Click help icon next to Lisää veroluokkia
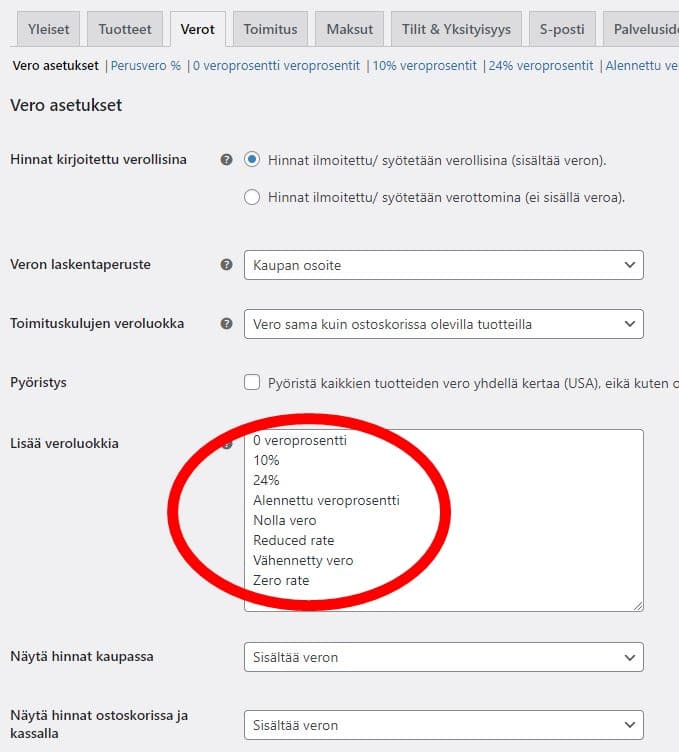Viewport: 679px width, 752px height. click(x=227, y=444)
